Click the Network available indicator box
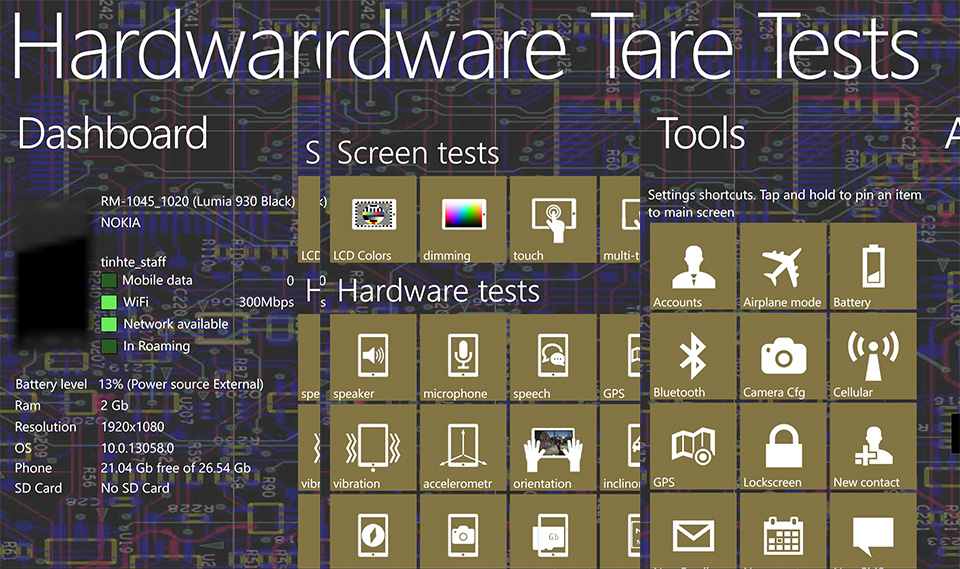The image size is (960, 569). click(x=109, y=324)
